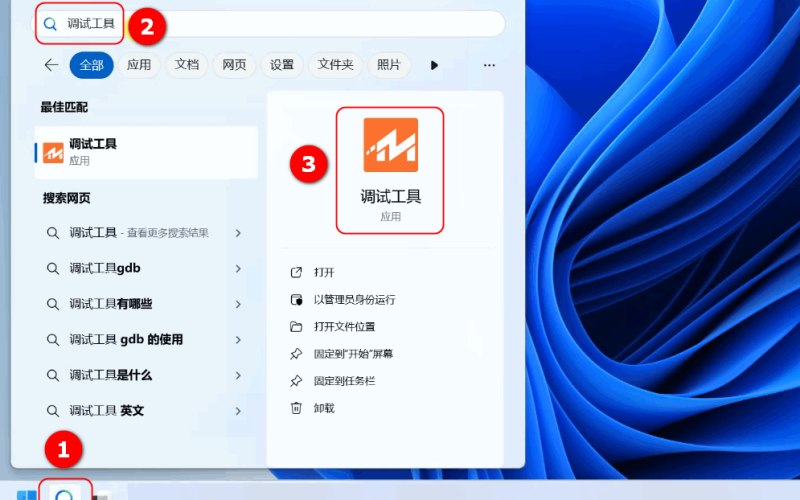Image resolution: width=800 pixels, height=500 pixels.
Task: Choose 固定到任务栏 action
Action: coord(344,381)
